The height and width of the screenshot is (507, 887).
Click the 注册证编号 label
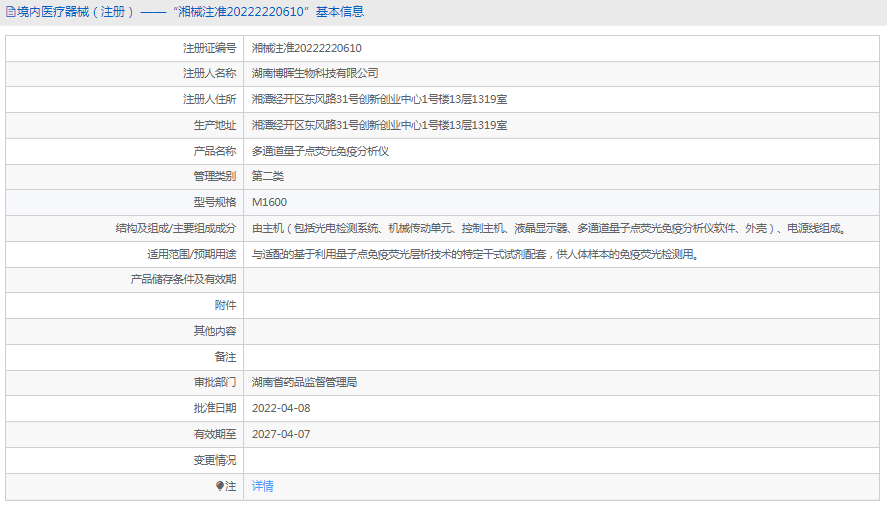209,48
